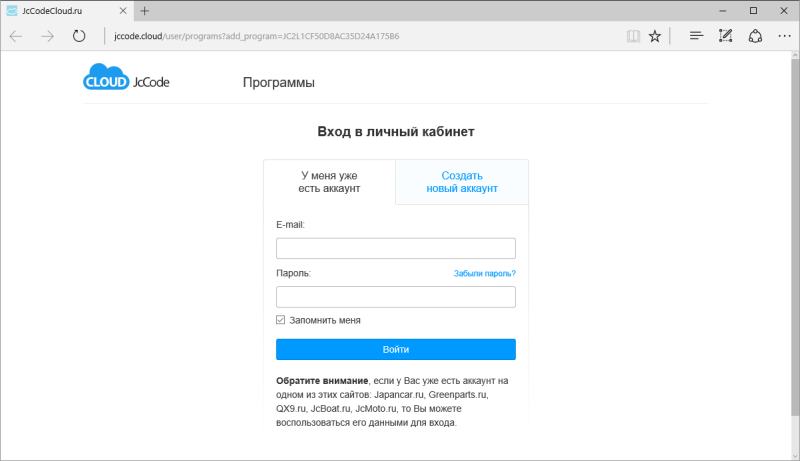Add page to favorites star icon
800x461 pixels.
655,36
